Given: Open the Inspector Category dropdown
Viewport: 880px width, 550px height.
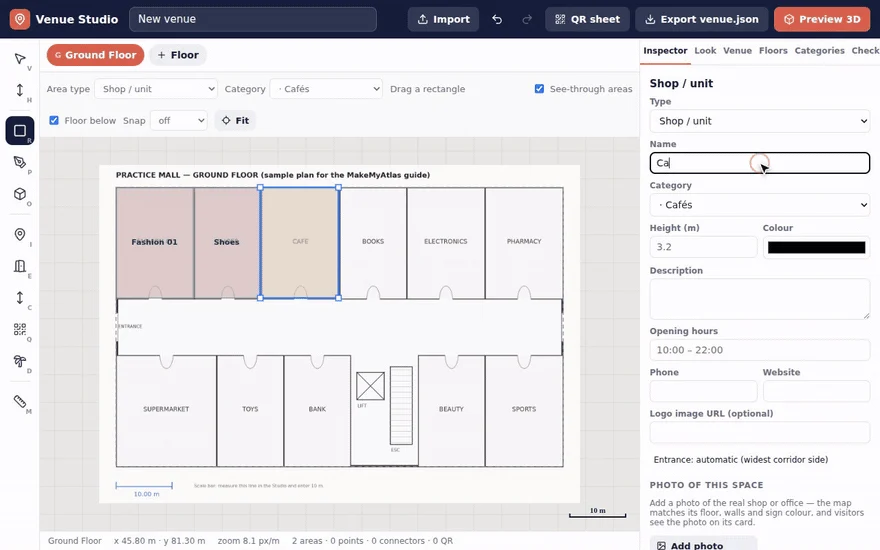Looking at the screenshot, I should (x=759, y=205).
